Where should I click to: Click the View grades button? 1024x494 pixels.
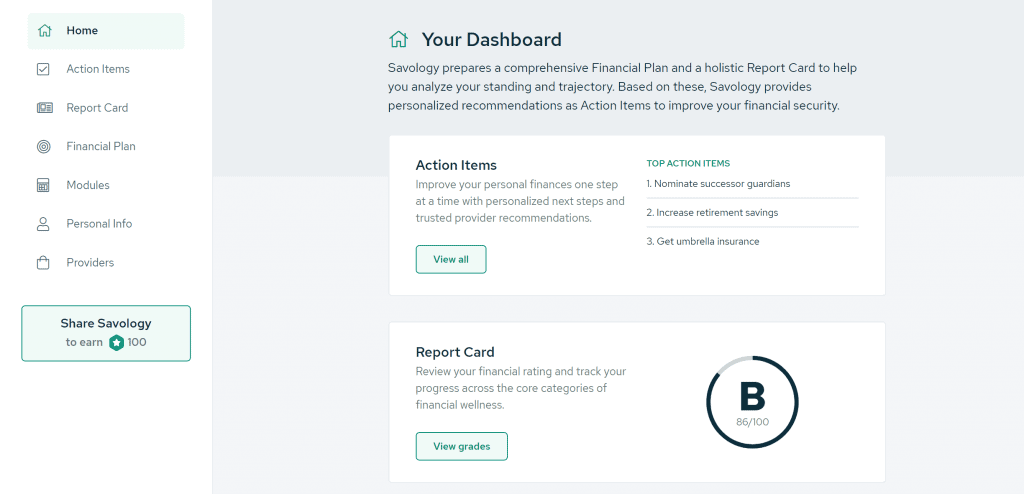point(462,446)
